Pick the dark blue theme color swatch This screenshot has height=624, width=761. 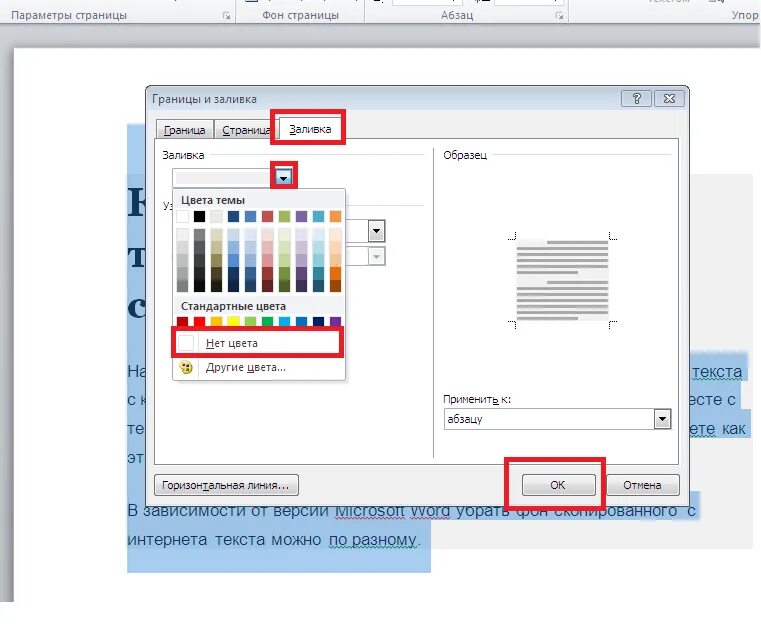[233, 216]
